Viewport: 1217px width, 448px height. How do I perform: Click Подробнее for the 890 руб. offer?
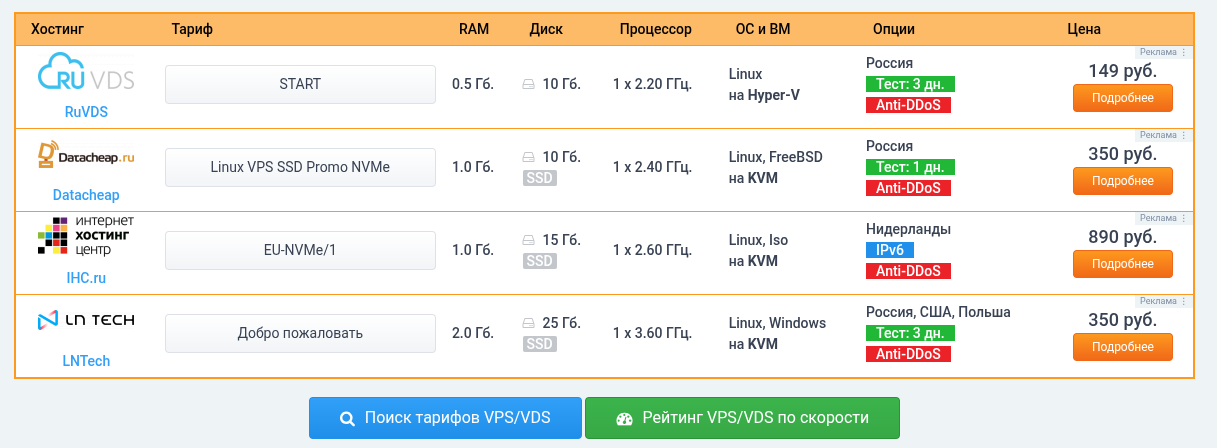tap(1123, 264)
